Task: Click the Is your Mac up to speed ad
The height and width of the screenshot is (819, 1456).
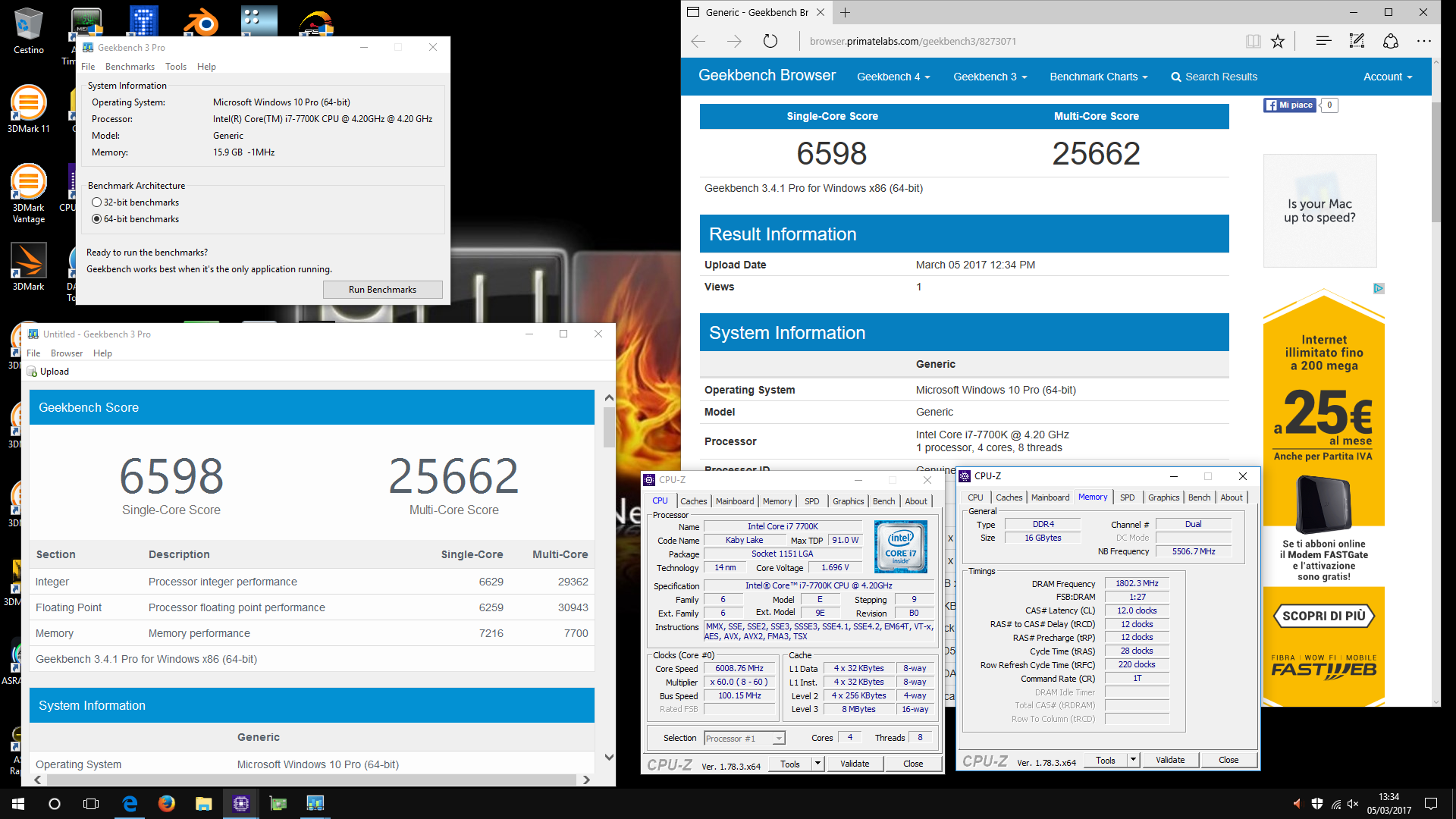Action: coord(1319,211)
